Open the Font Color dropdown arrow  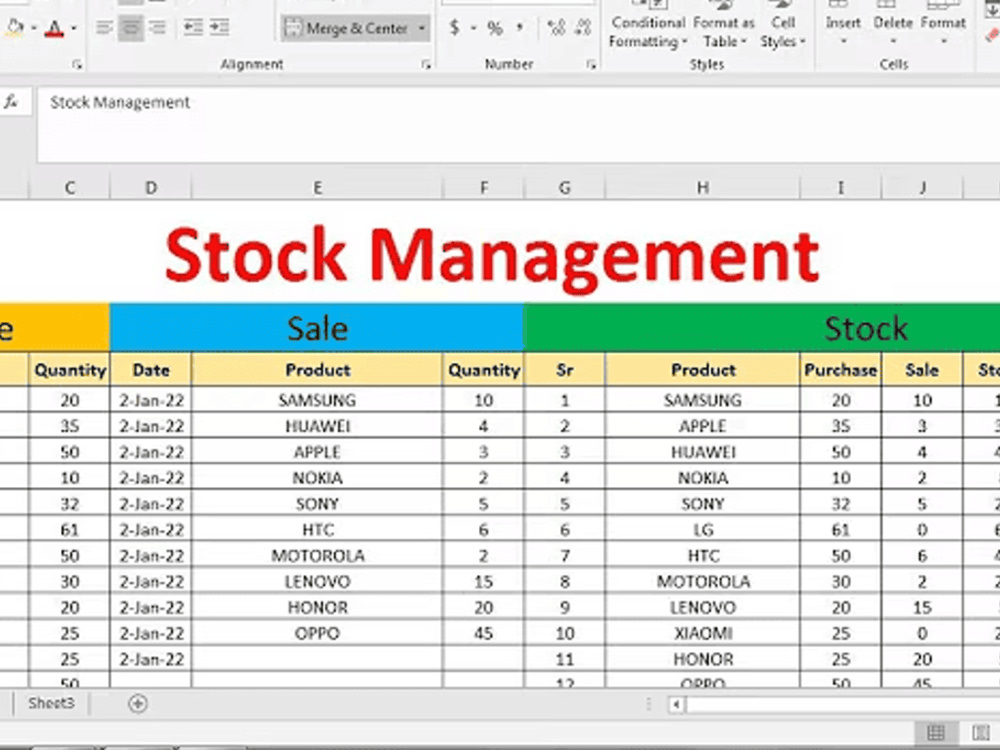click(x=74, y=28)
